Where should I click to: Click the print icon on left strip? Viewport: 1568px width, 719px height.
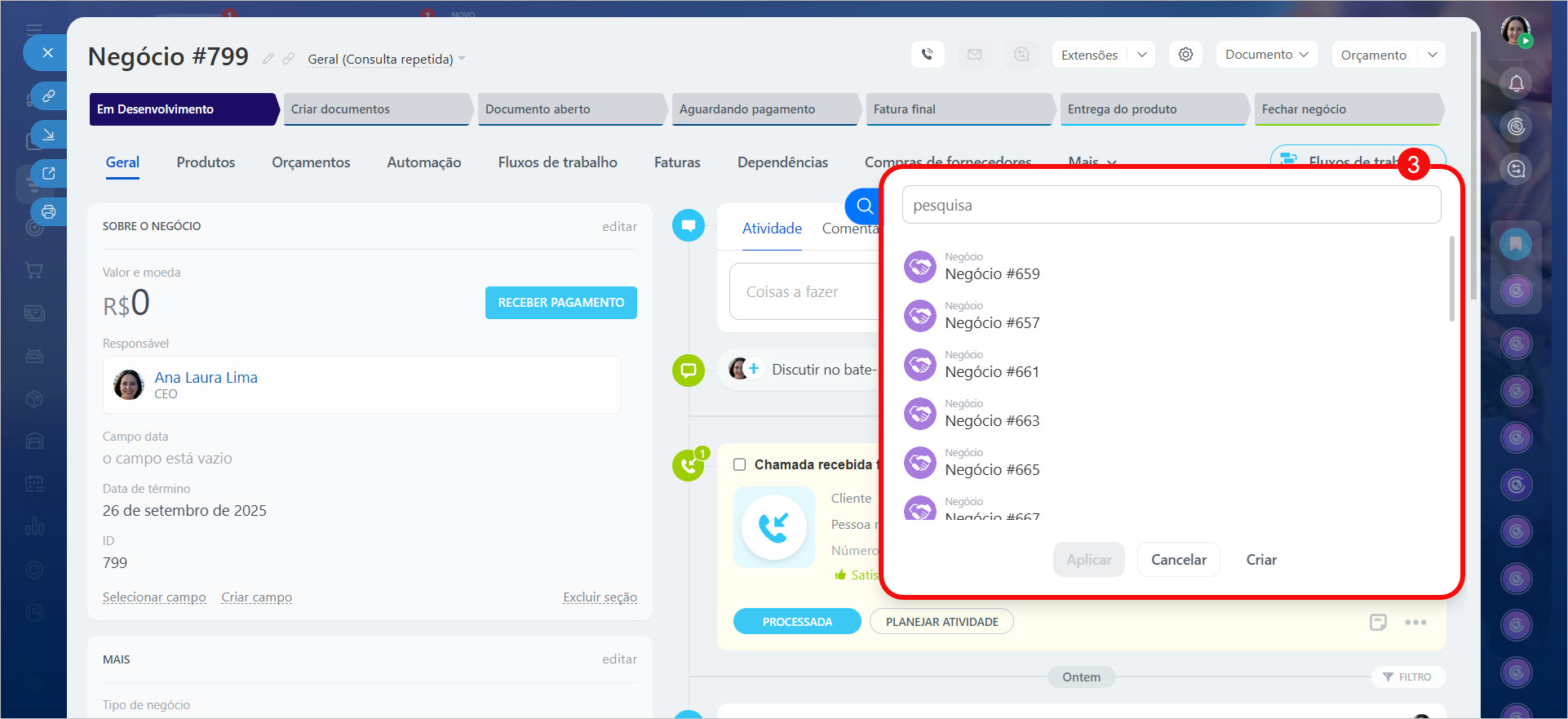coord(49,212)
